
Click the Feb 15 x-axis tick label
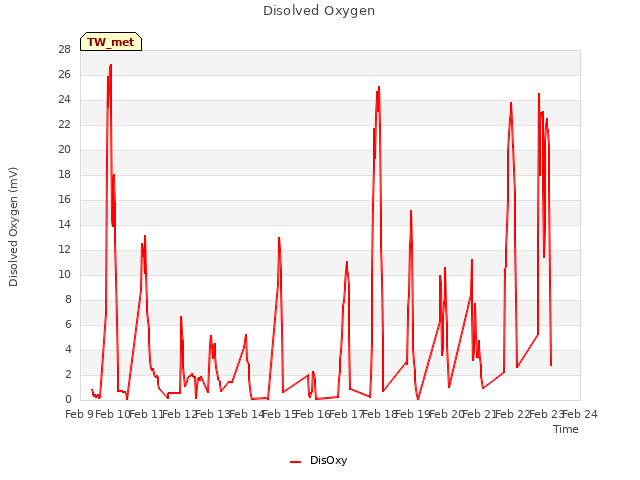tap(280, 414)
